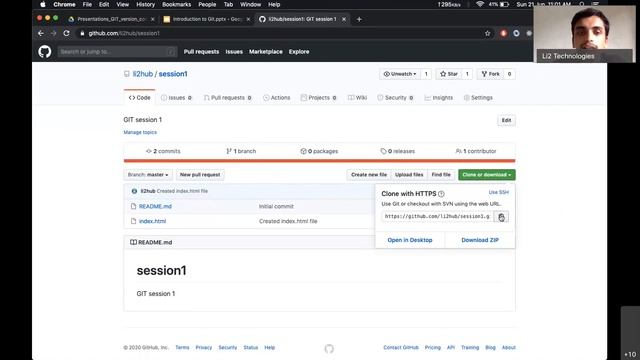Click the Terms footer link
The image size is (640, 360).
click(182, 348)
